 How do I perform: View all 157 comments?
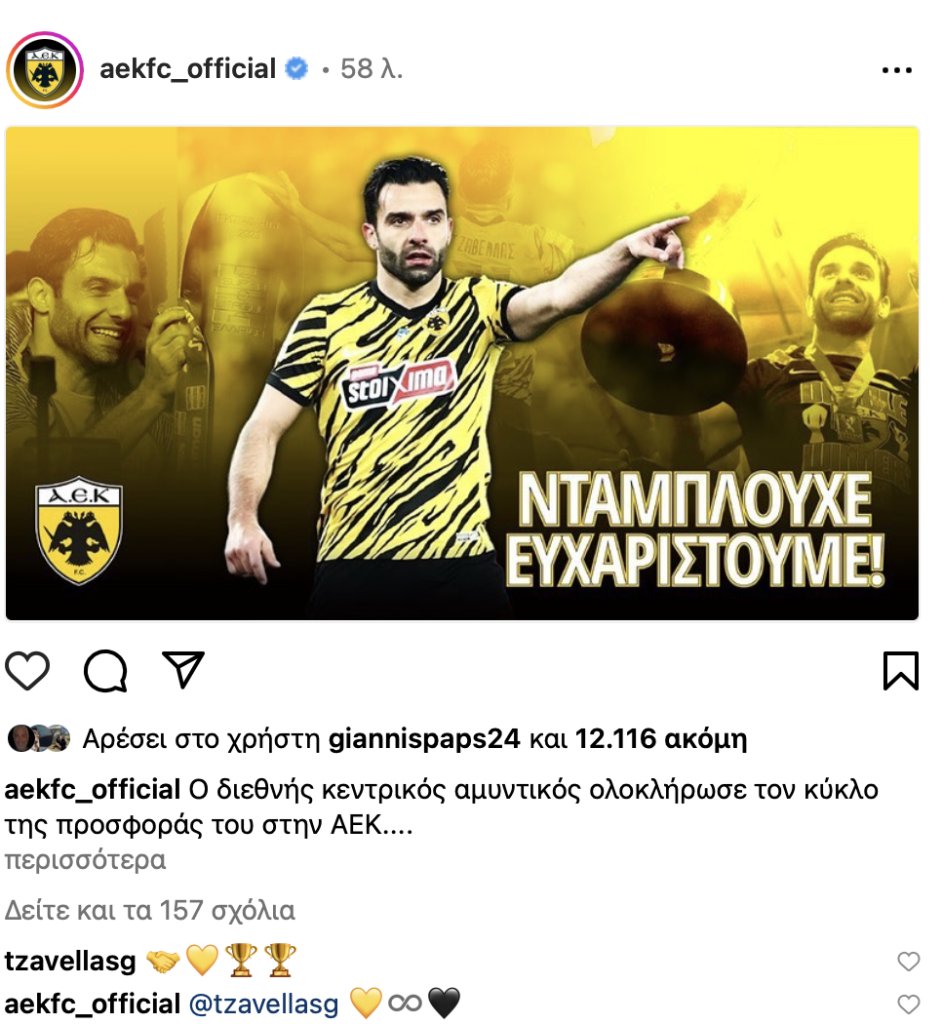pos(150,910)
